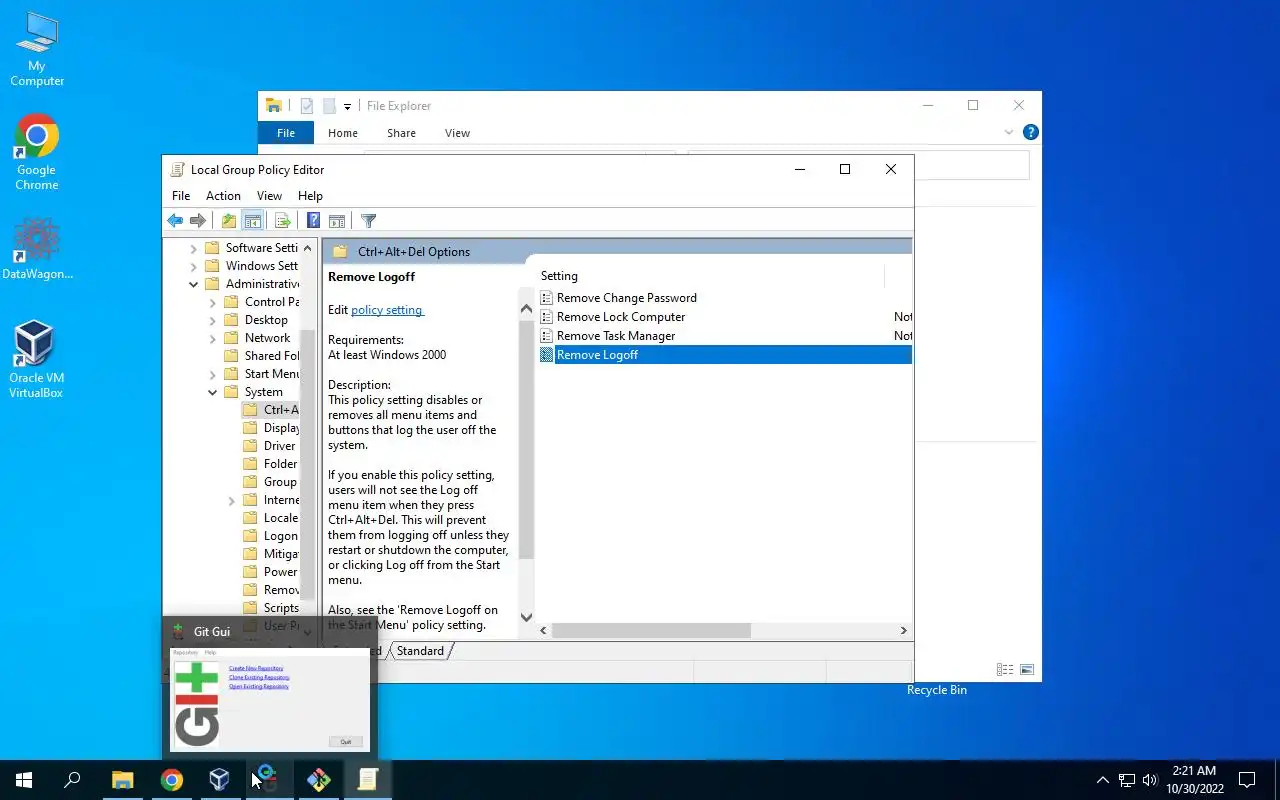Screen dimensions: 1280x800
Task: Click File Explorer's New Folder quick access icon
Action: [x=329, y=106]
